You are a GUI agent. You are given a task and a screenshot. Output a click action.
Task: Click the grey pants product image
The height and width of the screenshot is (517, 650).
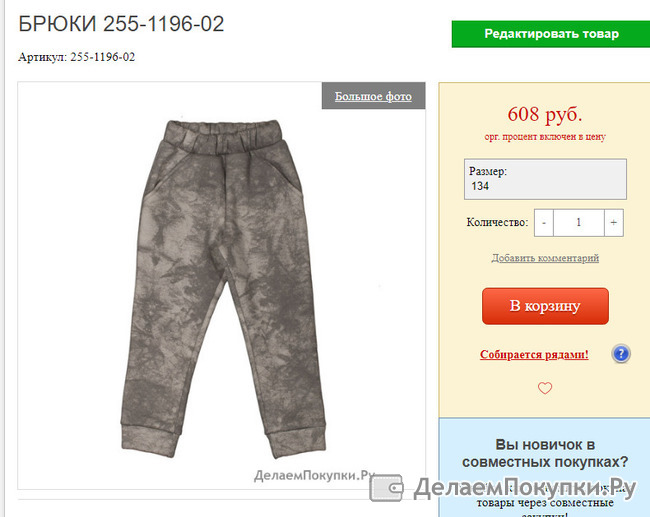[x=223, y=289]
